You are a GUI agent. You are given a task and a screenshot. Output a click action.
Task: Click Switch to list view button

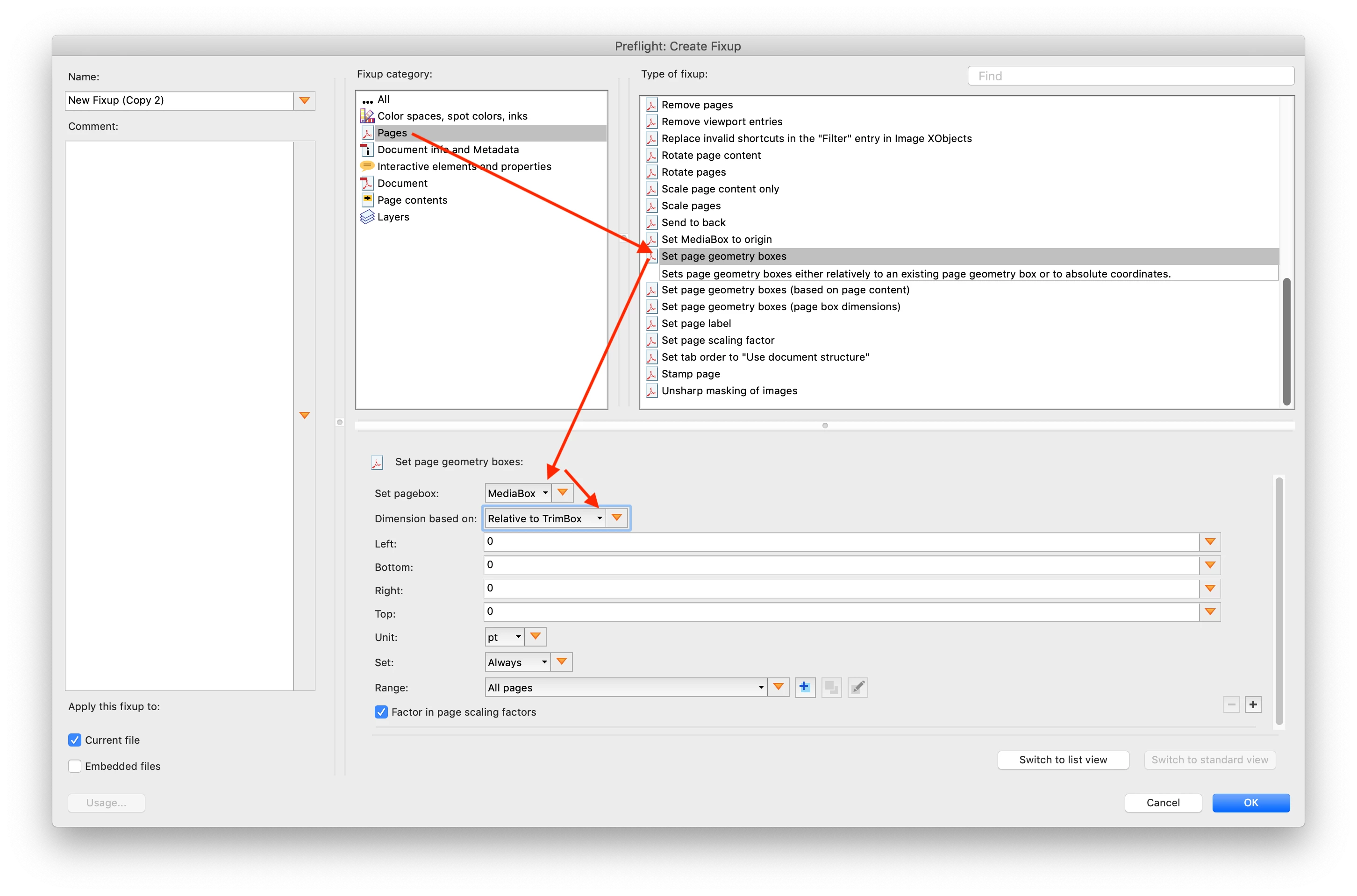[1063, 760]
